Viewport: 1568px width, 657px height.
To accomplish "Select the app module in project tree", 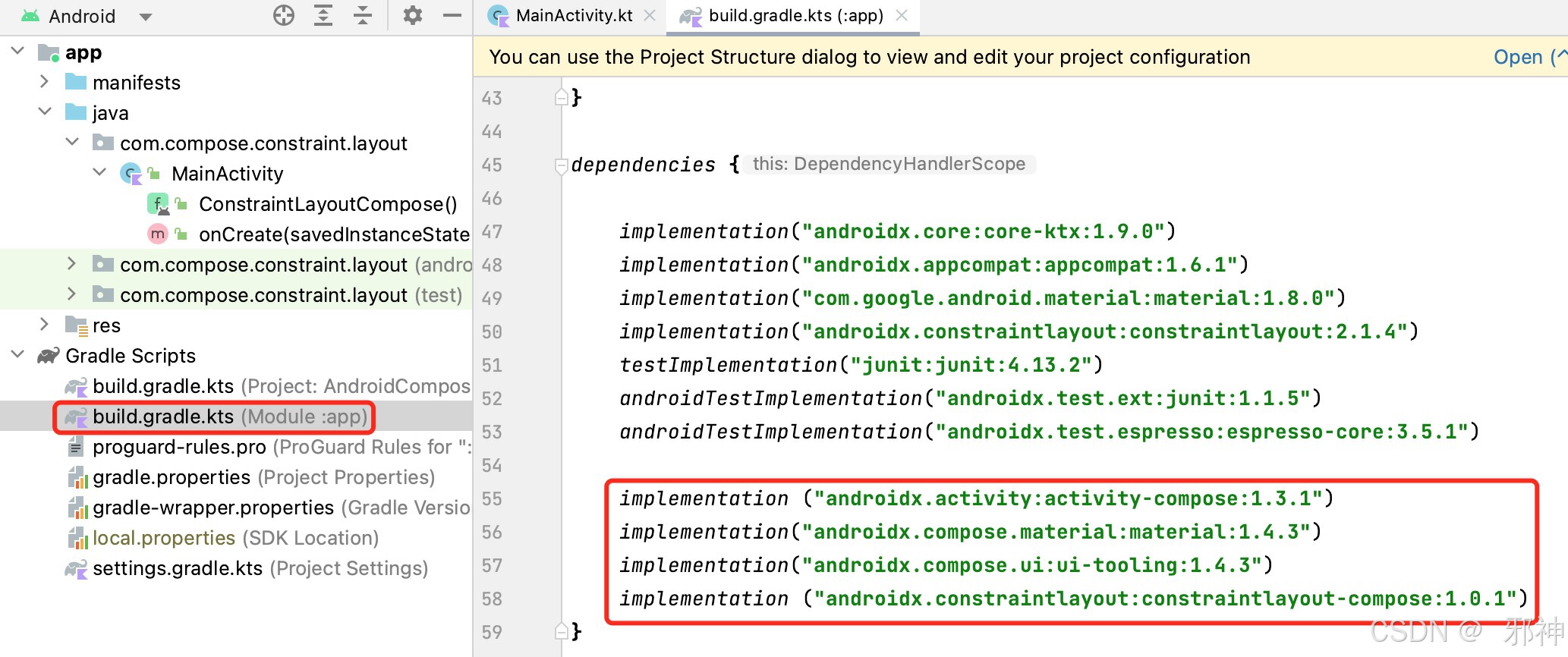I will [x=83, y=52].
